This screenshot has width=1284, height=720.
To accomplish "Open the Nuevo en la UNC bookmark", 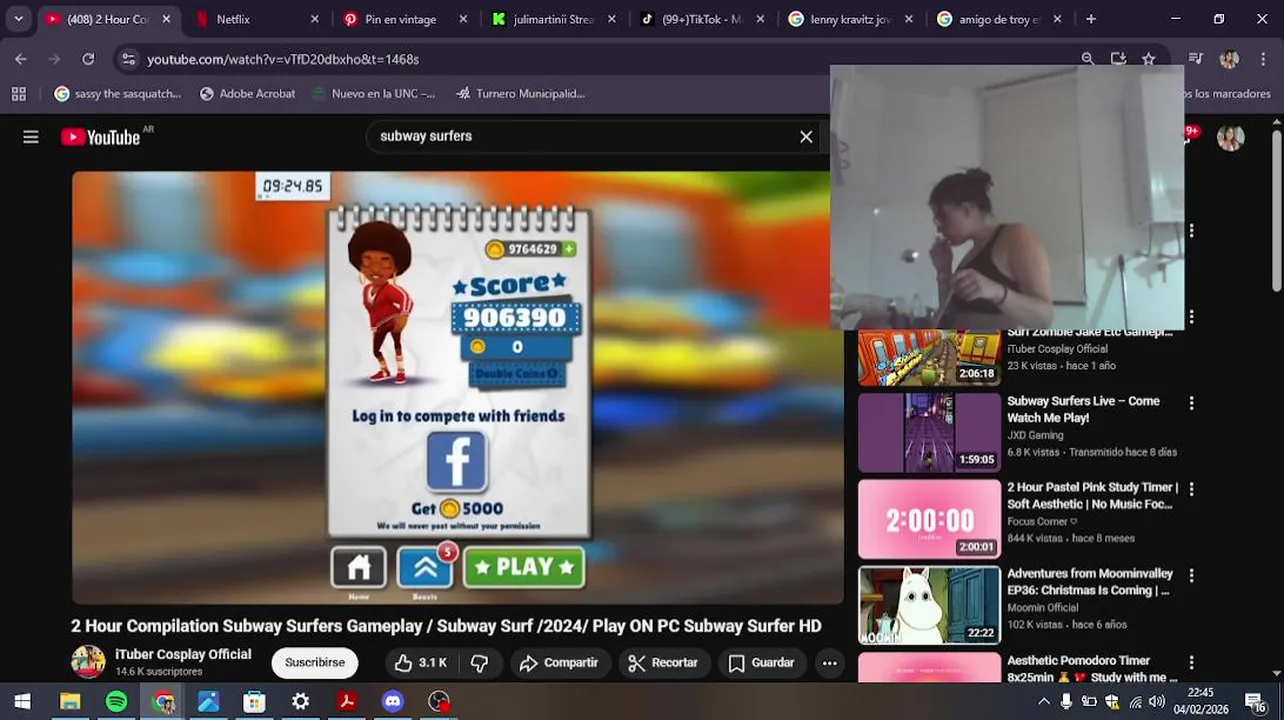I will click(x=373, y=93).
